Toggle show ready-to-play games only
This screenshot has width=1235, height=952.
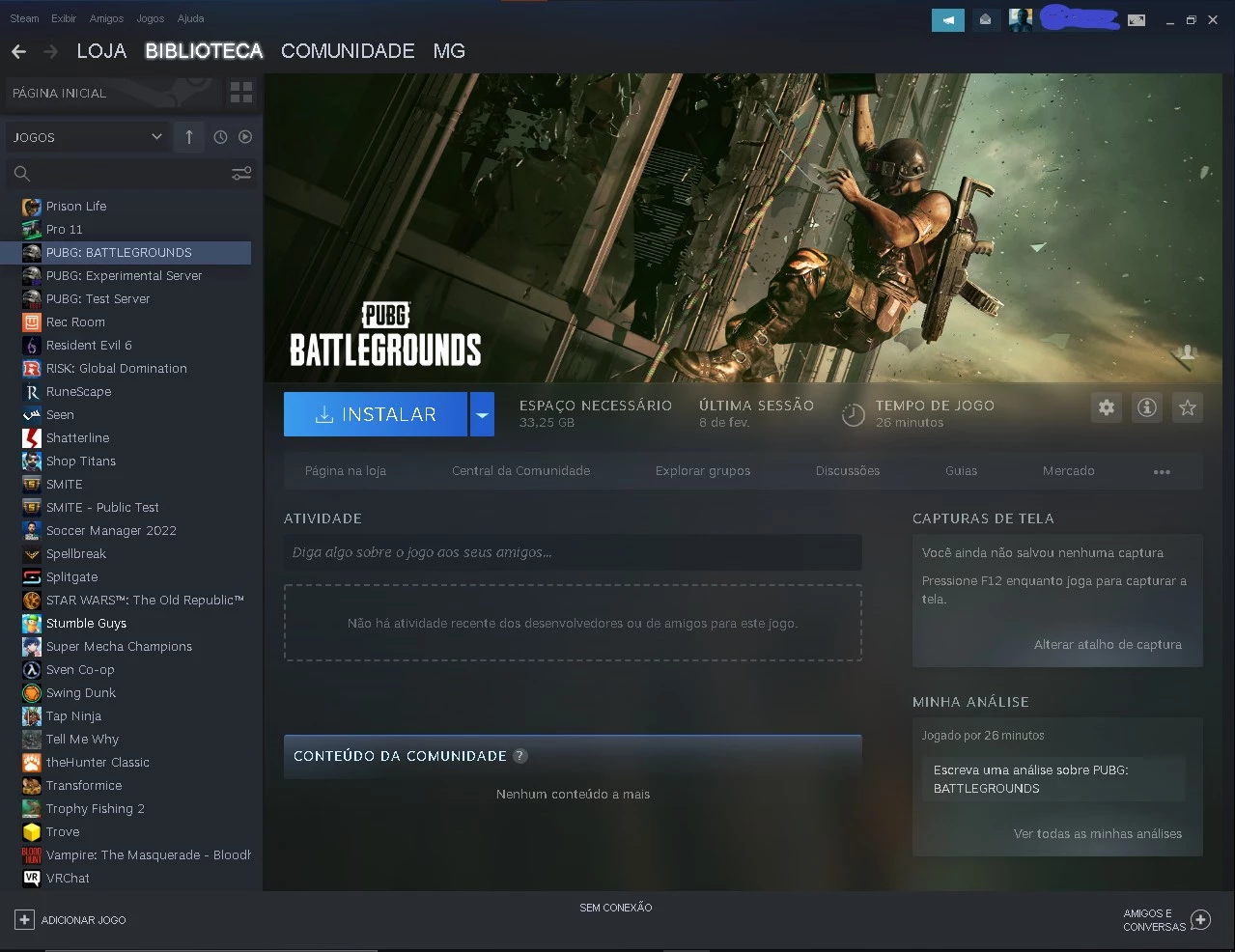click(x=245, y=137)
